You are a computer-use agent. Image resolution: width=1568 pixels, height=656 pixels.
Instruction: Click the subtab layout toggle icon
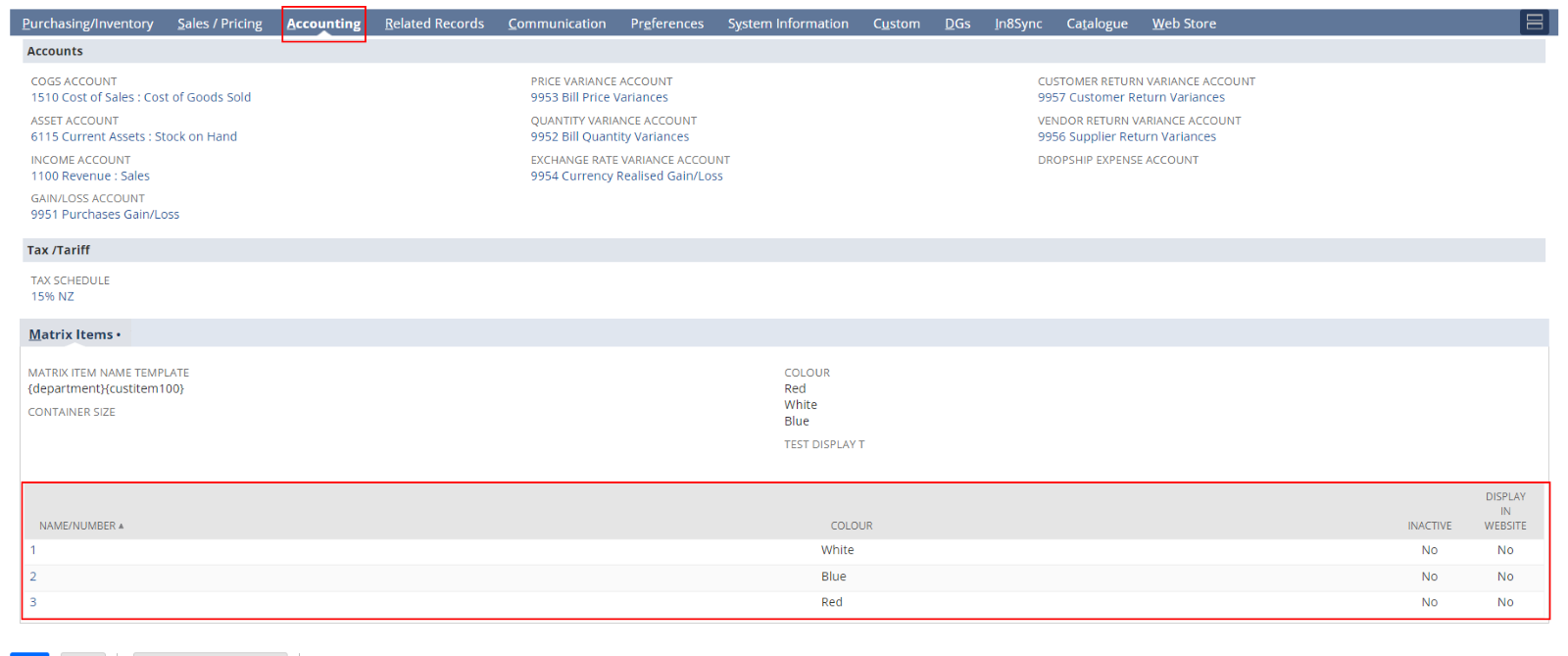click(x=1534, y=22)
